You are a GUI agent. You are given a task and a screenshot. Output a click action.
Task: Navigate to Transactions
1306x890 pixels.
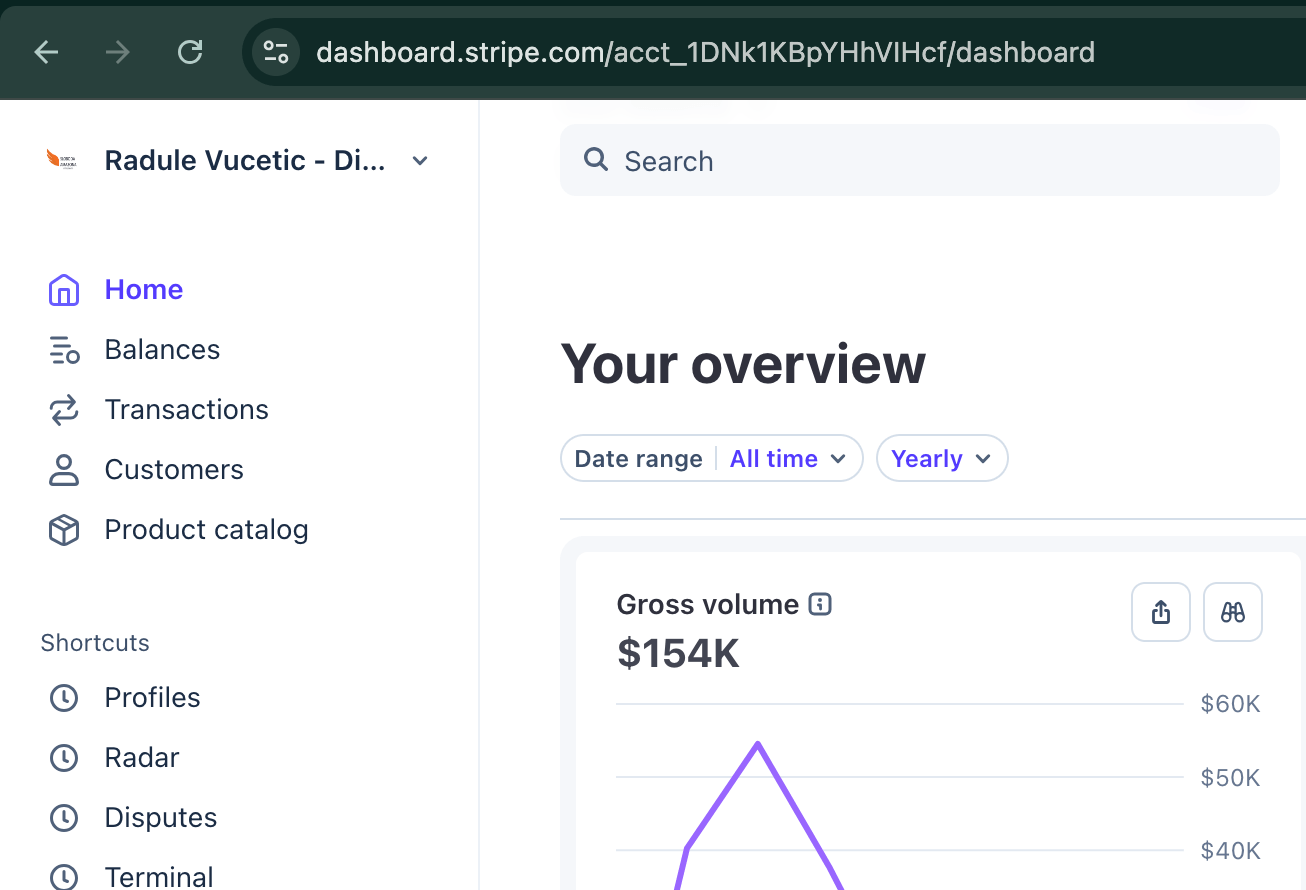click(186, 410)
